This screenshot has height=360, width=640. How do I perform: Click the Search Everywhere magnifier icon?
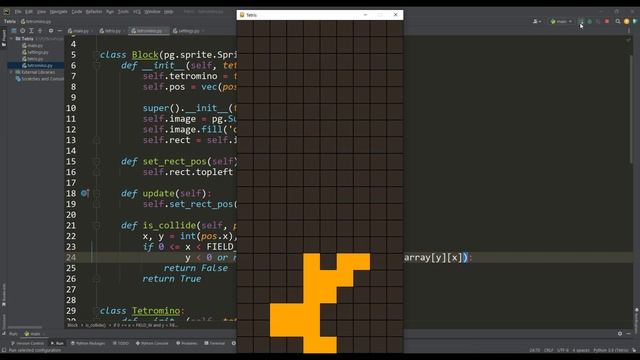[x=618, y=21]
